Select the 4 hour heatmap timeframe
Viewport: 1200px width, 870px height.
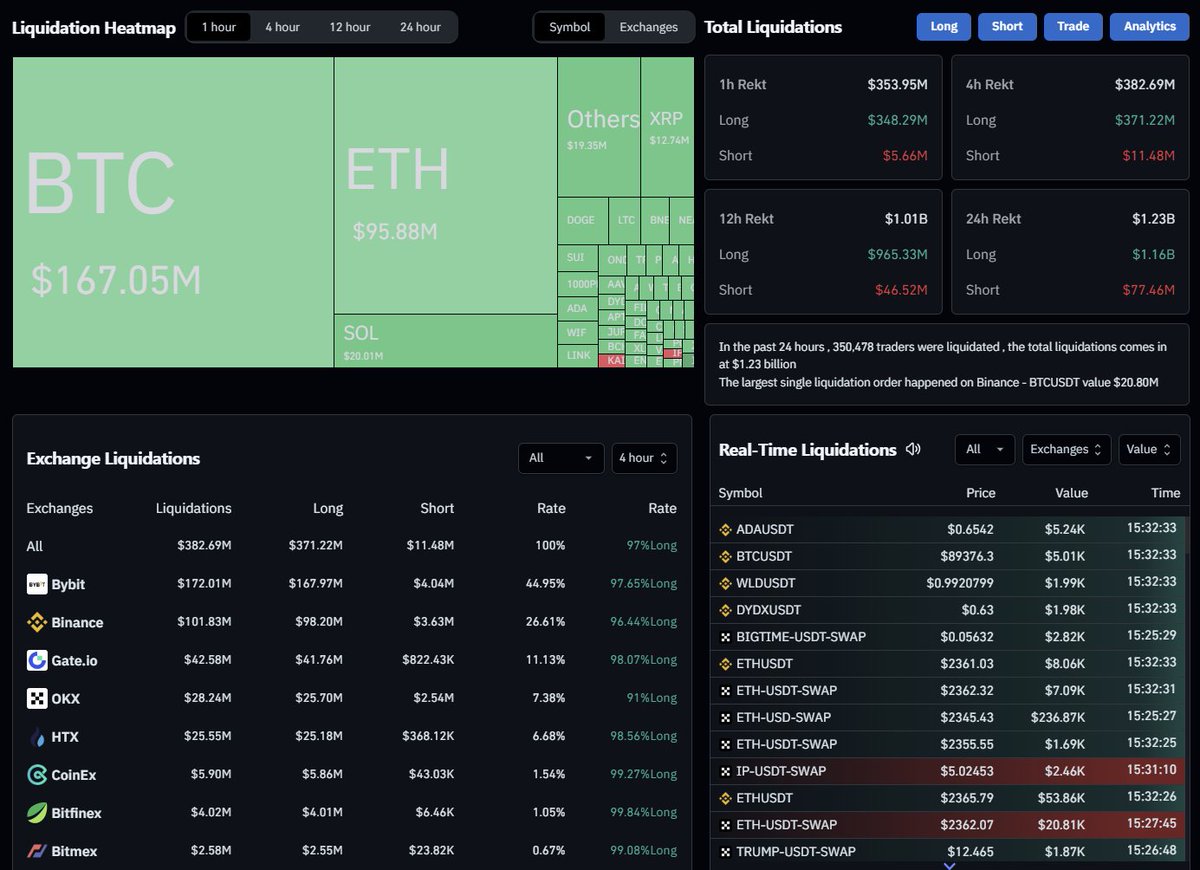pos(282,27)
